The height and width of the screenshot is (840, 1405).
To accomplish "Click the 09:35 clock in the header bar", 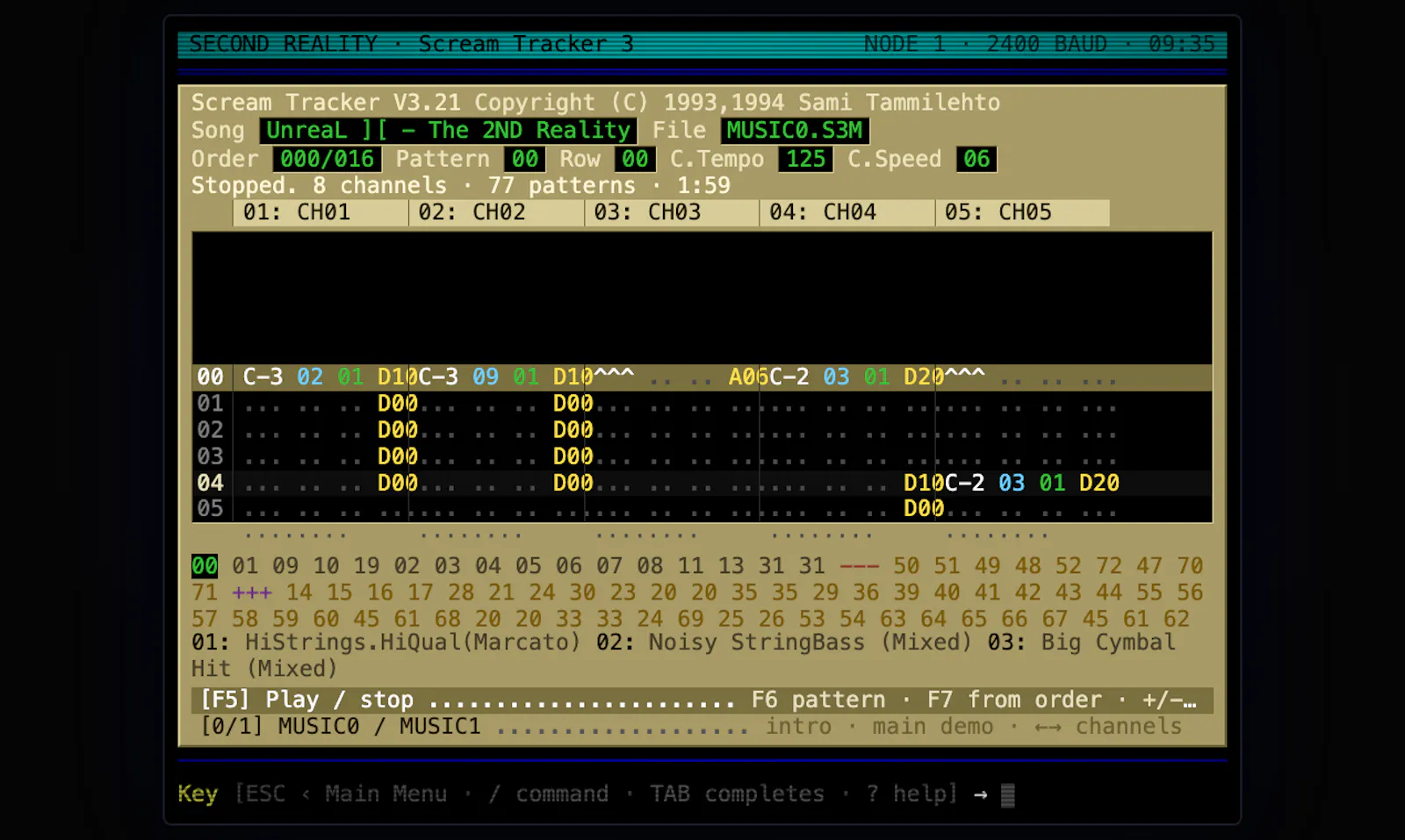I will coord(1182,44).
